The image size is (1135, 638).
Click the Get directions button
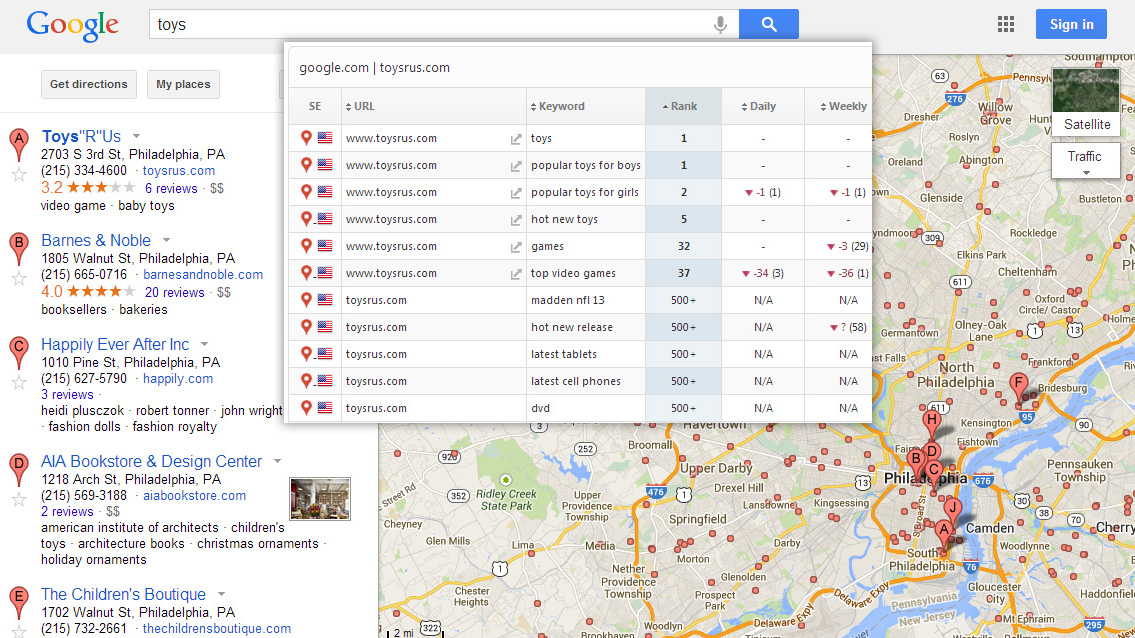[x=89, y=84]
